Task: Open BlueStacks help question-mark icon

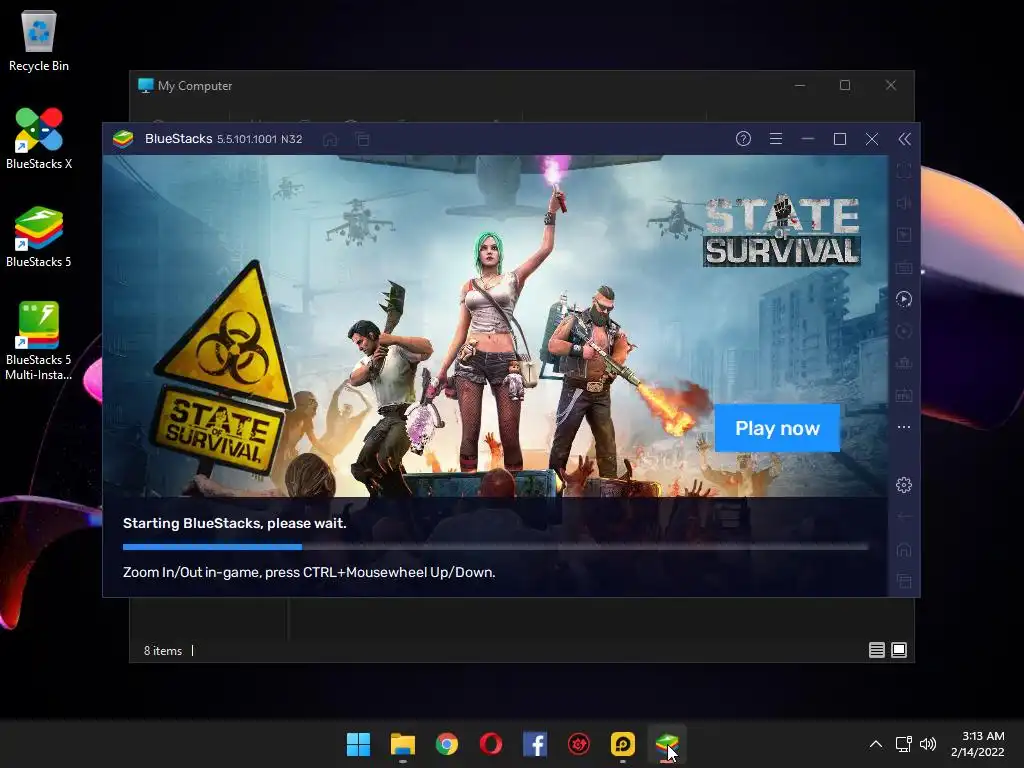Action: [x=743, y=138]
